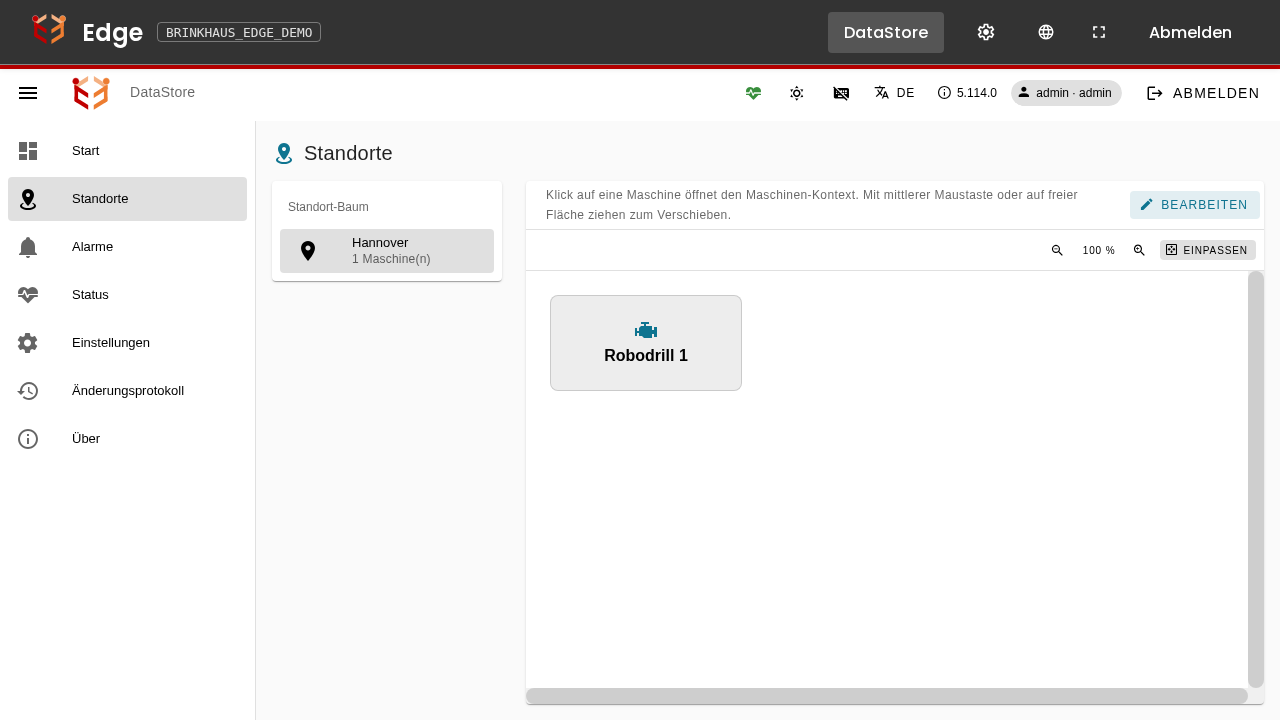Open Status in the sidebar

(x=127, y=295)
